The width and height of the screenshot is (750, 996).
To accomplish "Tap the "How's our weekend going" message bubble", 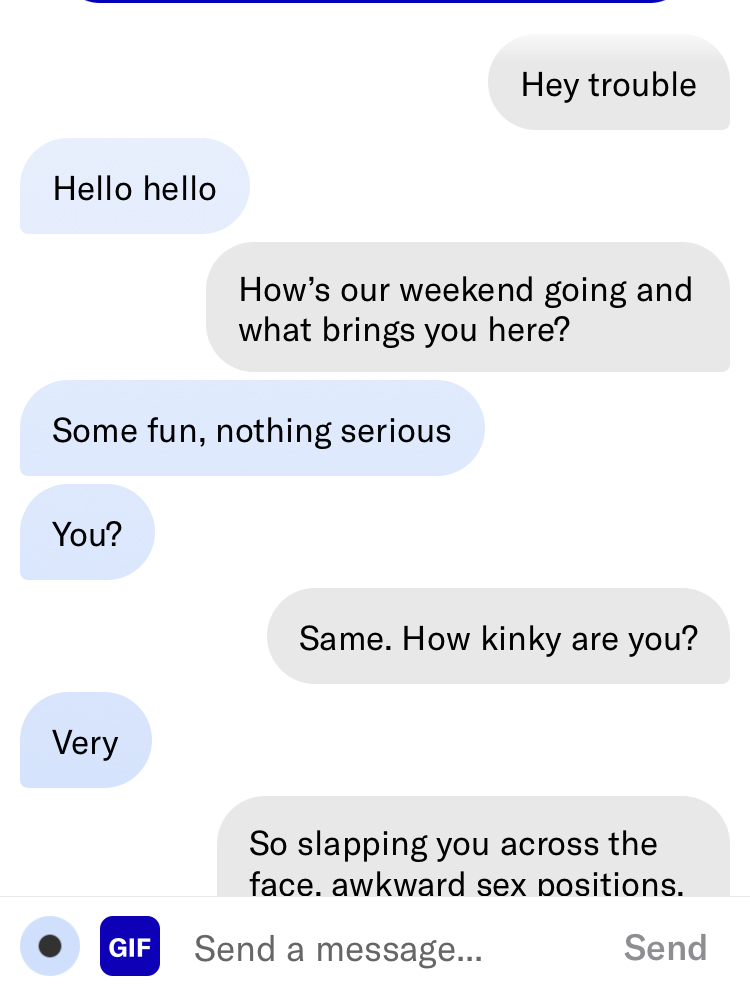I will click(468, 307).
